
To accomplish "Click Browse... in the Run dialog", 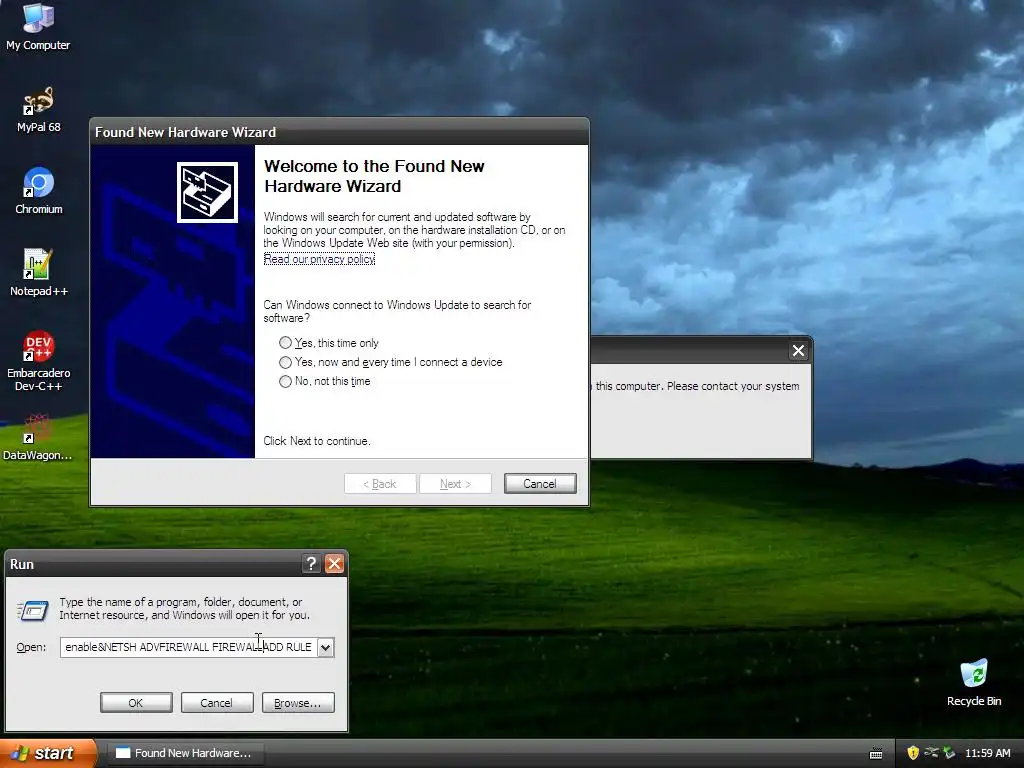I will tap(298, 703).
